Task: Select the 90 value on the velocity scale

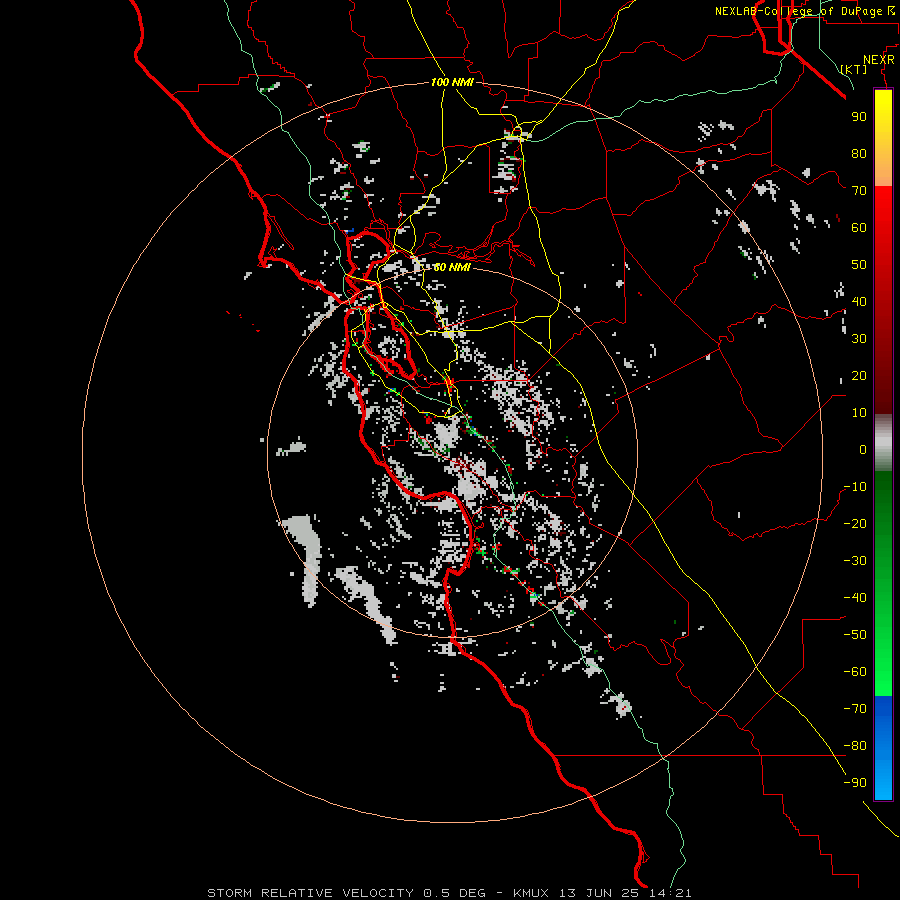Action: click(x=859, y=117)
